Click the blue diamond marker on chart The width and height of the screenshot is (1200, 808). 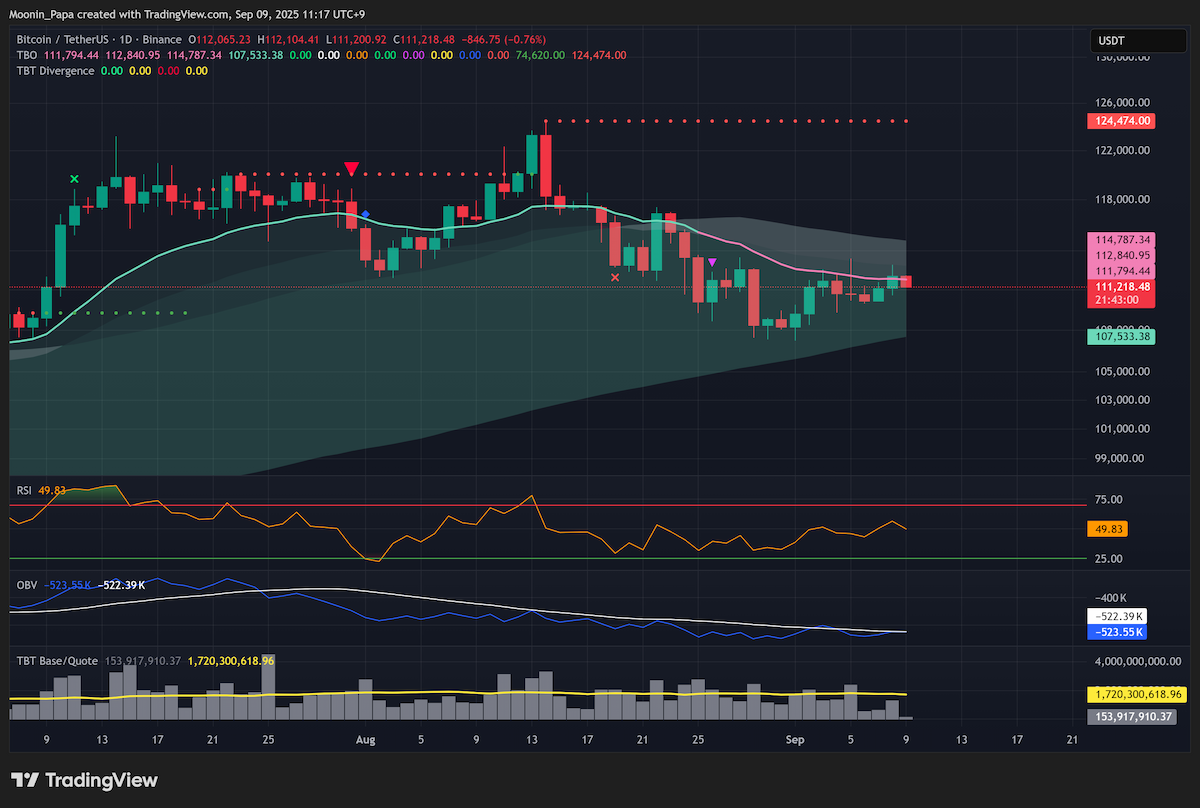(366, 214)
